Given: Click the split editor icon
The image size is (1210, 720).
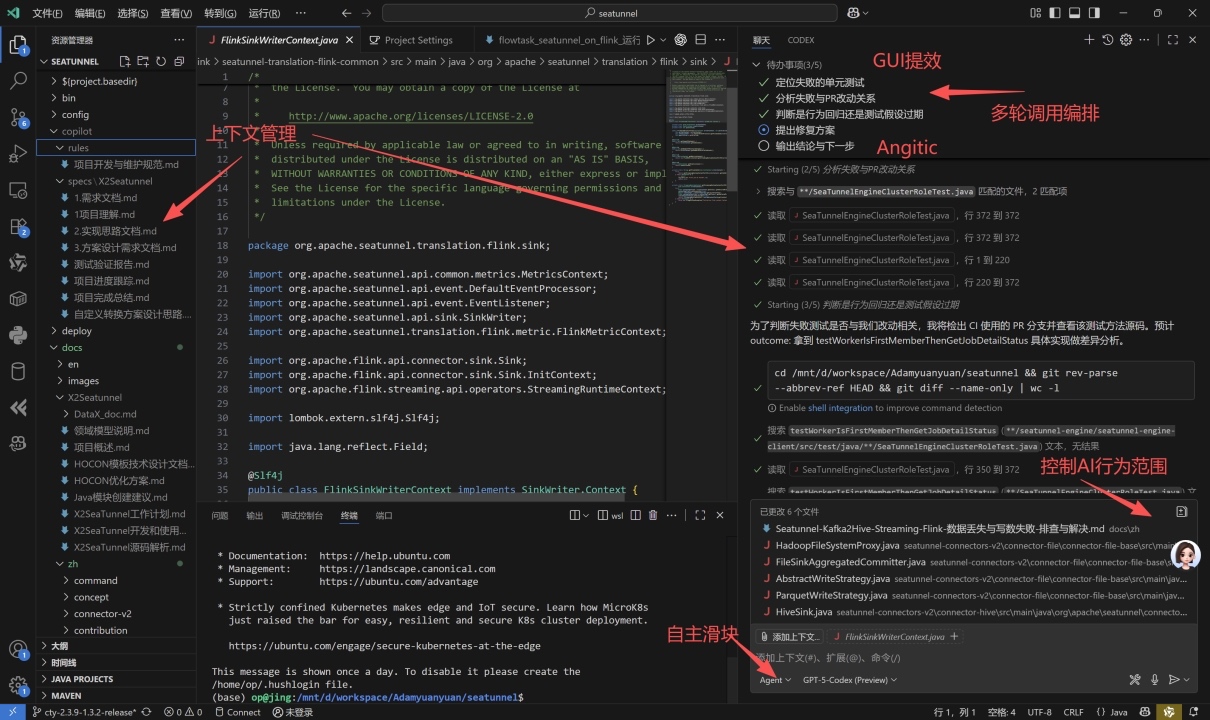Looking at the screenshot, I should [x=699, y=40].
